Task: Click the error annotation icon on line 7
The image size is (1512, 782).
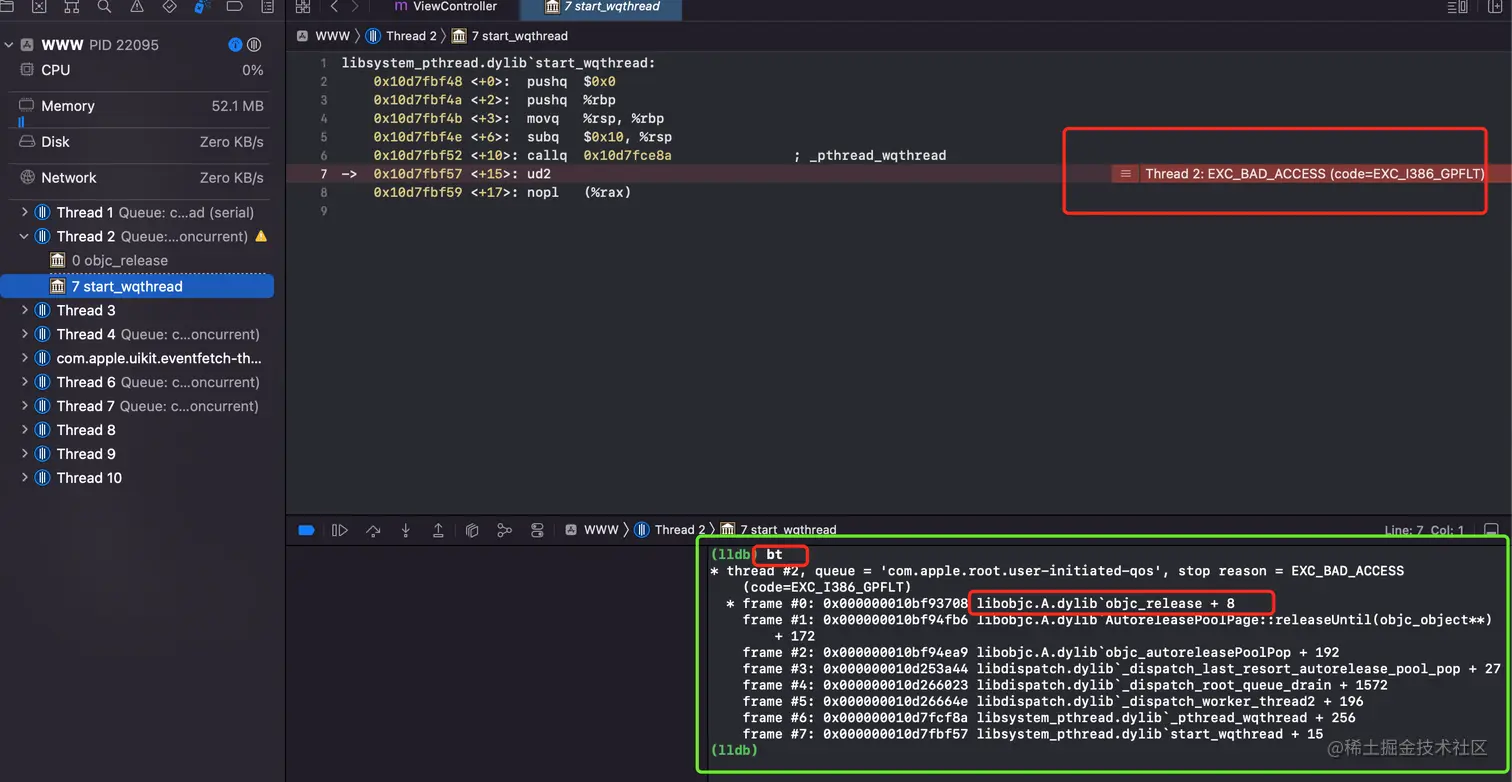Action: point(1125,174)
